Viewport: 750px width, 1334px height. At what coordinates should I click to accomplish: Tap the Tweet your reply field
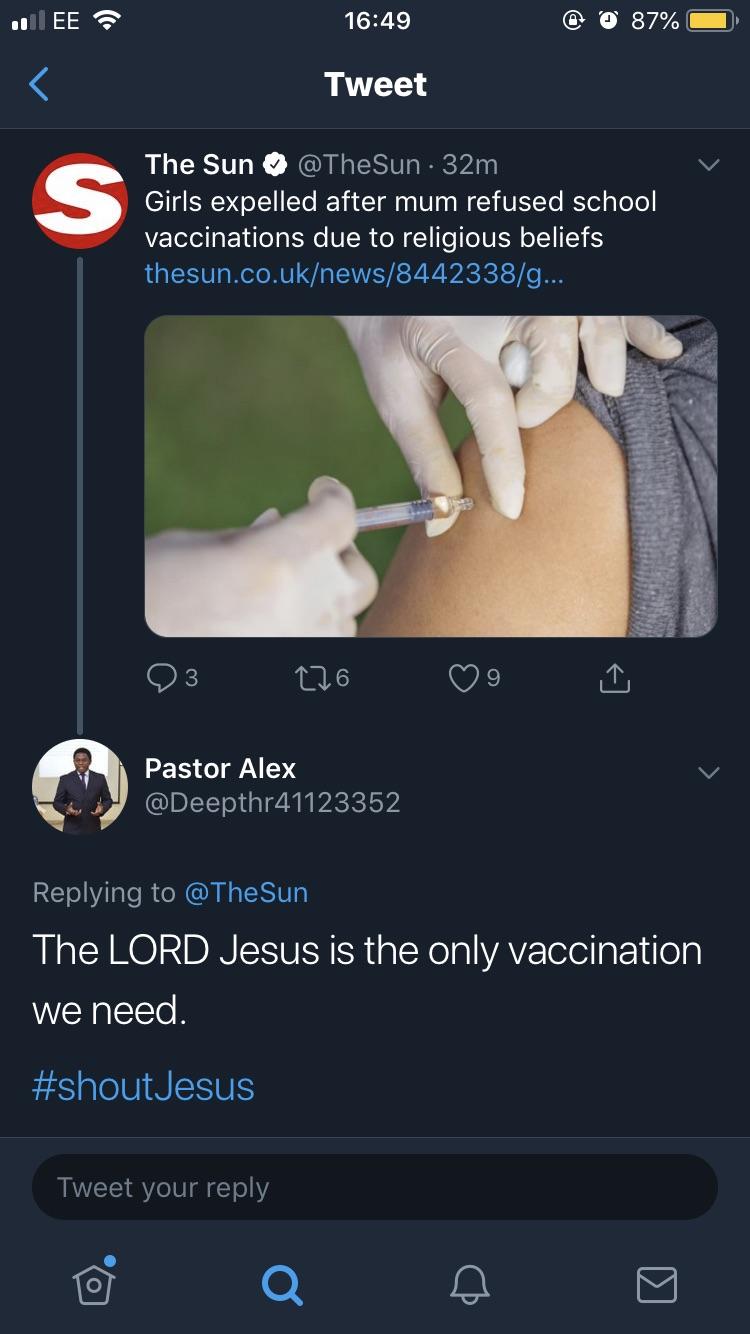[x=375, y=1188]
